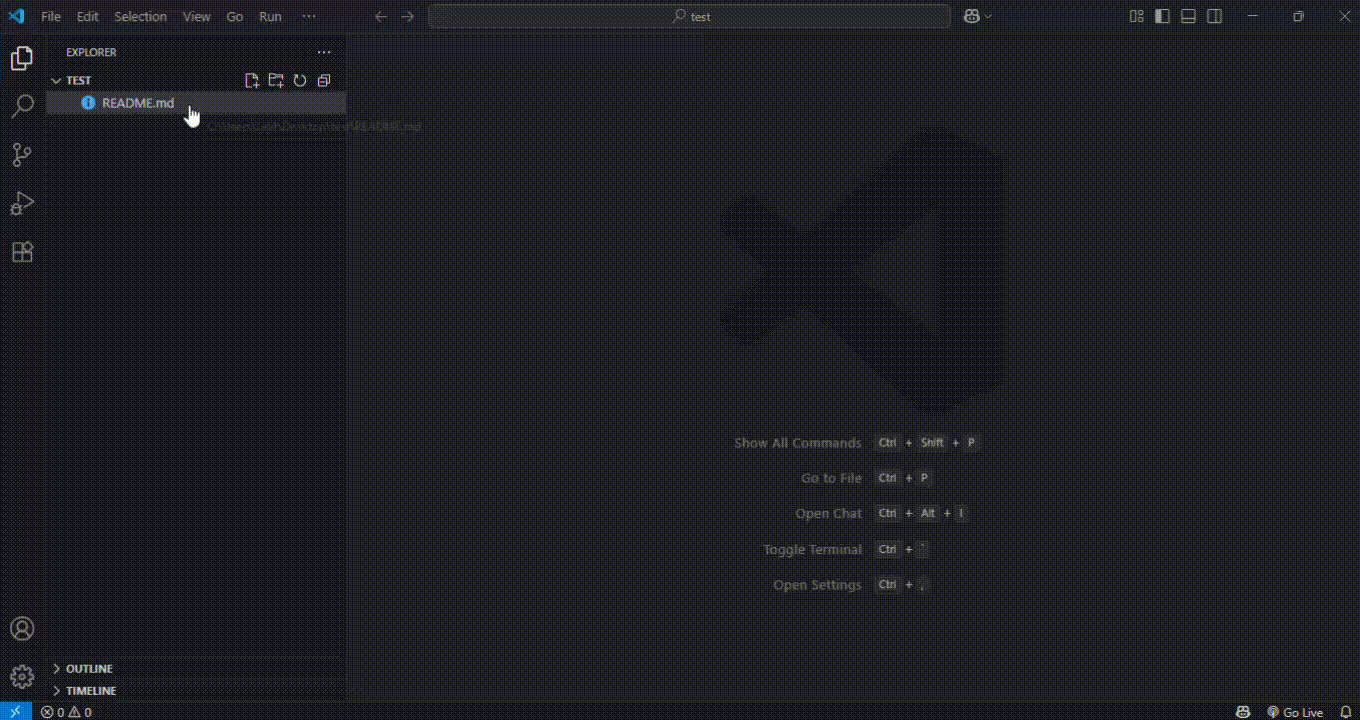Open the Customize Layout icon
The width and height of the screenshot is (1360, 720).
pos(1137,16)
